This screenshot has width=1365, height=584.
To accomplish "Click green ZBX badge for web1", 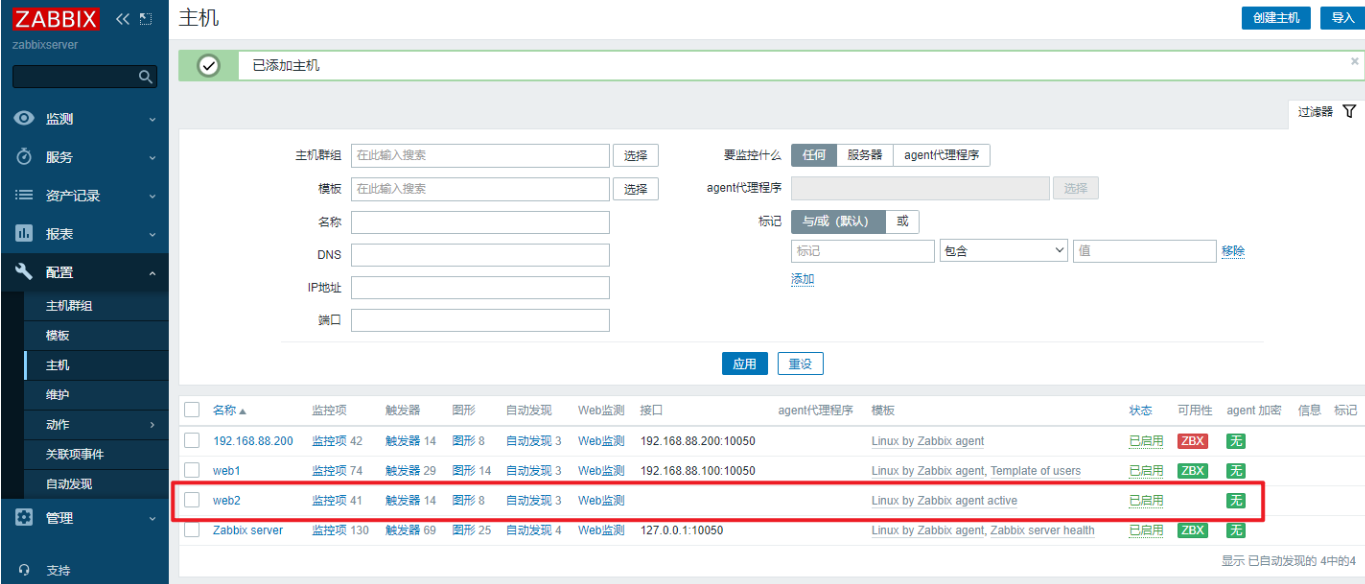I will [1192, 470].
